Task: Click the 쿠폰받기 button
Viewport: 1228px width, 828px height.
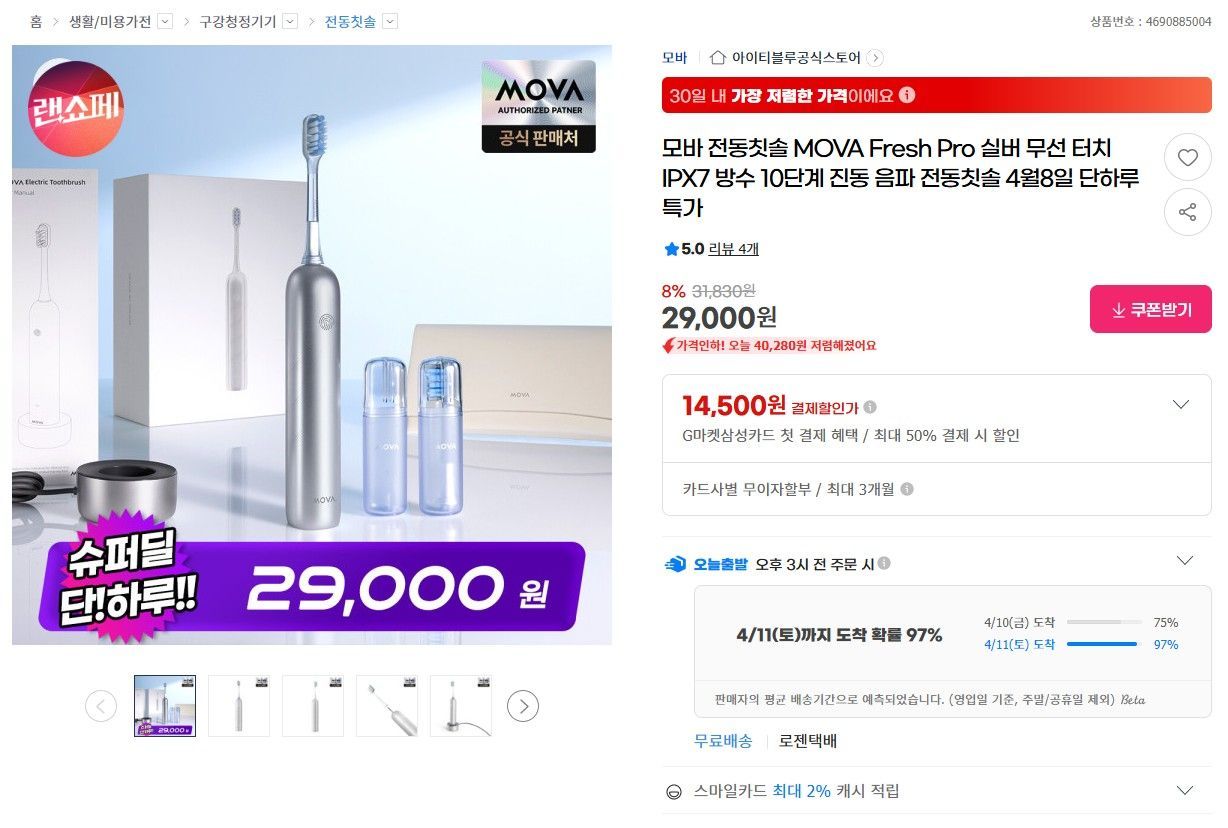Action: 1150,310
